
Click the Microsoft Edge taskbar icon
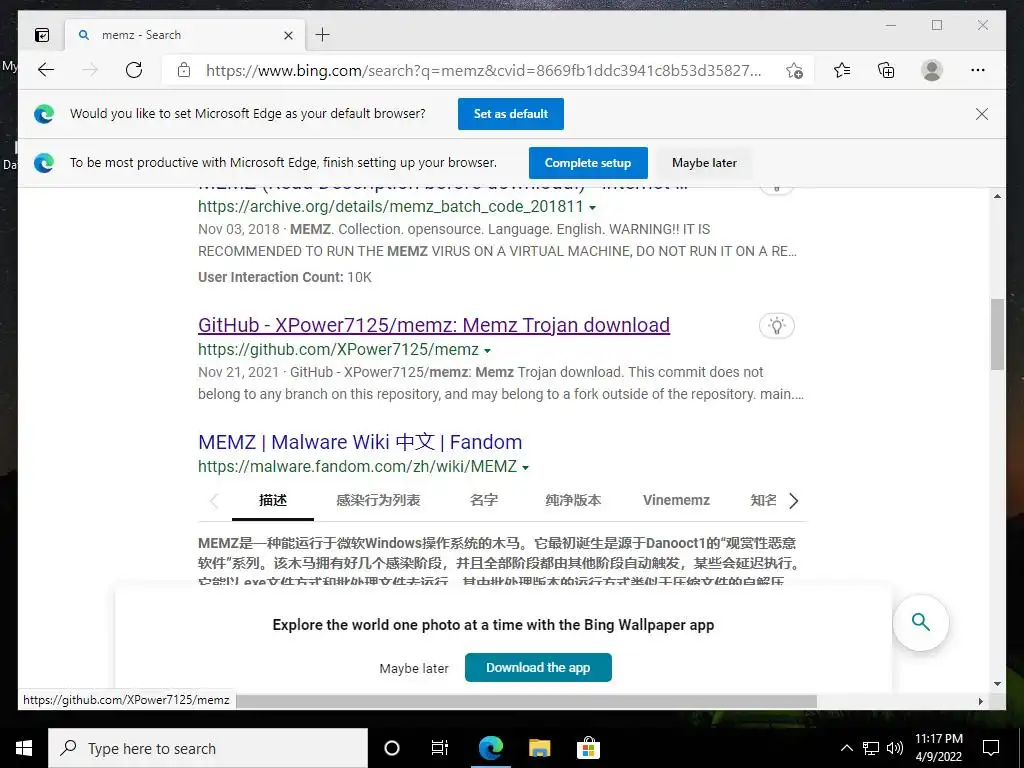tap(490, 748)
